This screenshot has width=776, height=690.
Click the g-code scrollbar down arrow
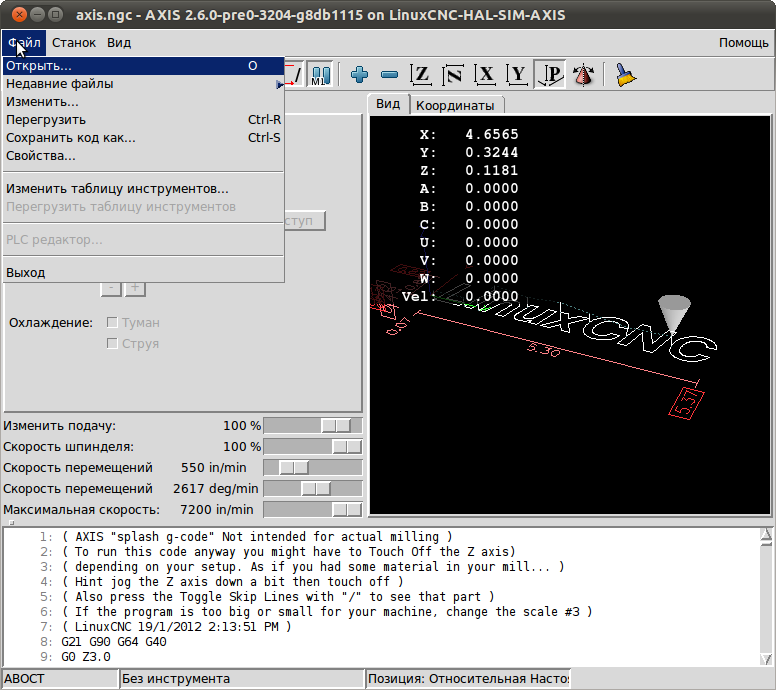(766, 659)
